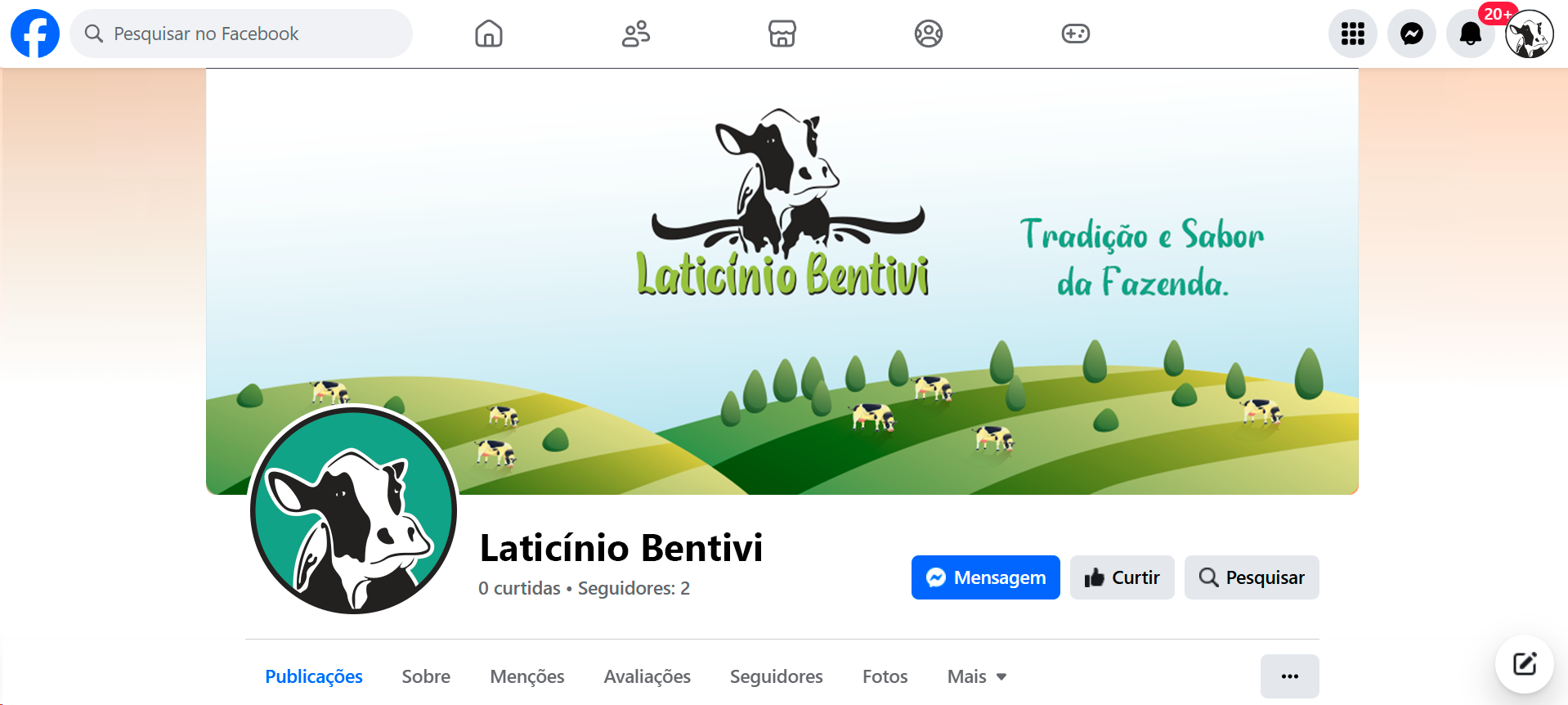Open the Friends icon in top navigation

pyautogui.click(x=635, y=34)
